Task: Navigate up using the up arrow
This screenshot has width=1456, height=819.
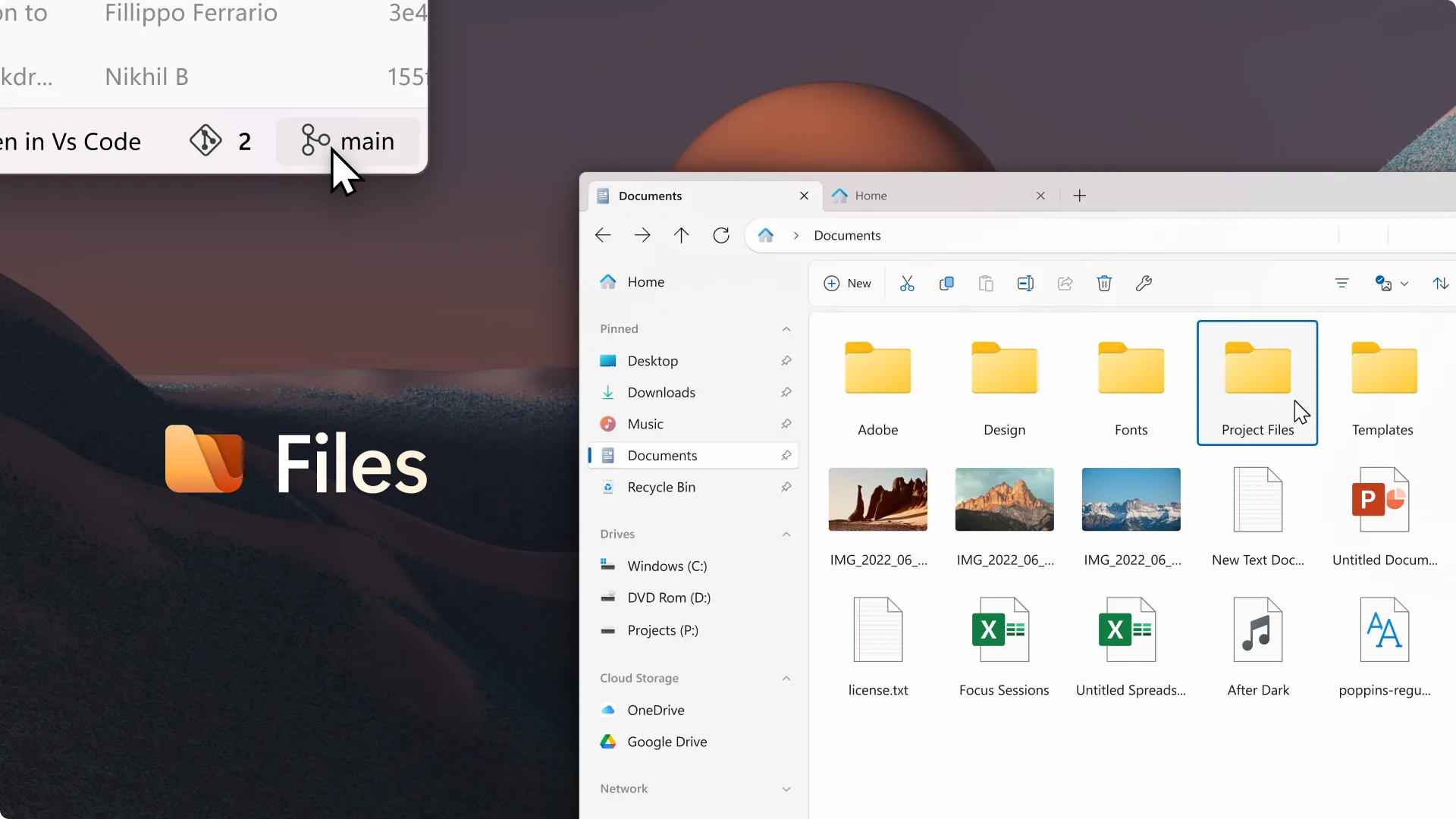Action: (681, 235)
